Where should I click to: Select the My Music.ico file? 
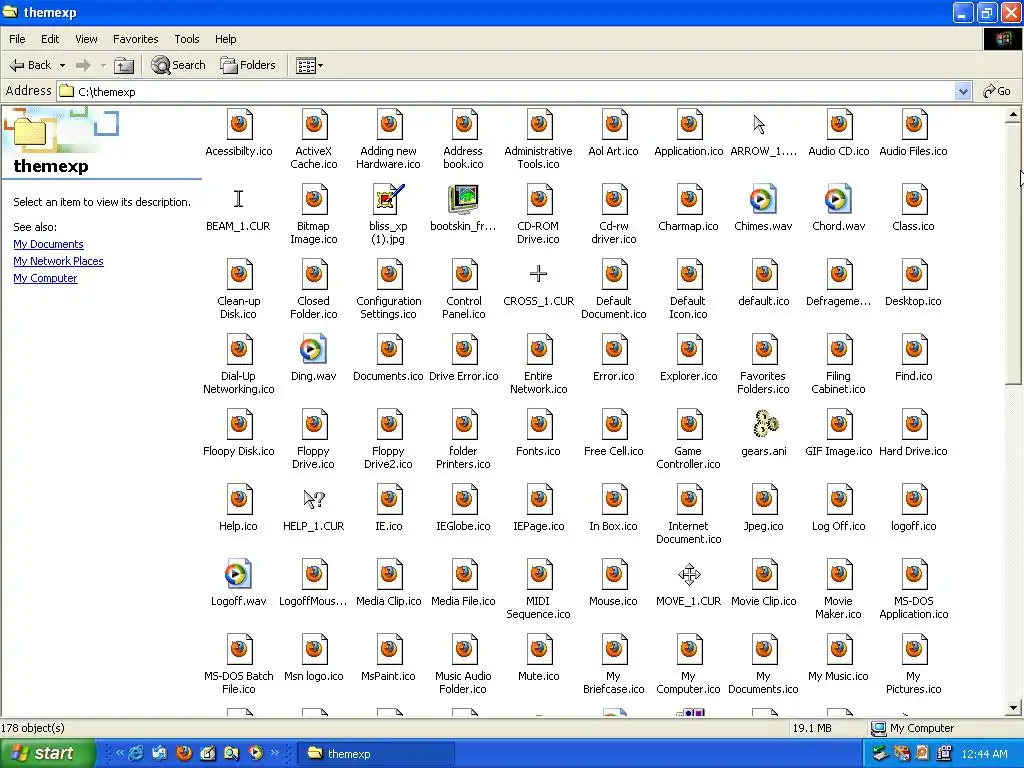[x=839, y=650]
